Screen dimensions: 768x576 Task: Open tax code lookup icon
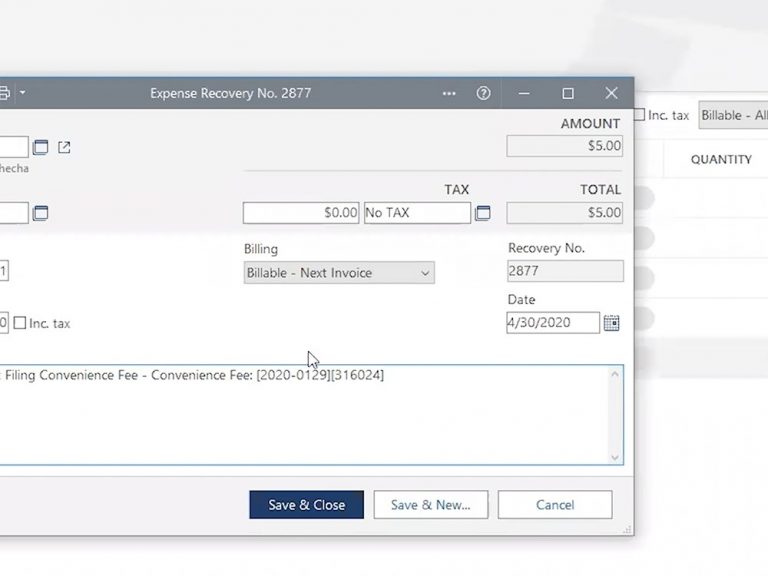(482, 213)
